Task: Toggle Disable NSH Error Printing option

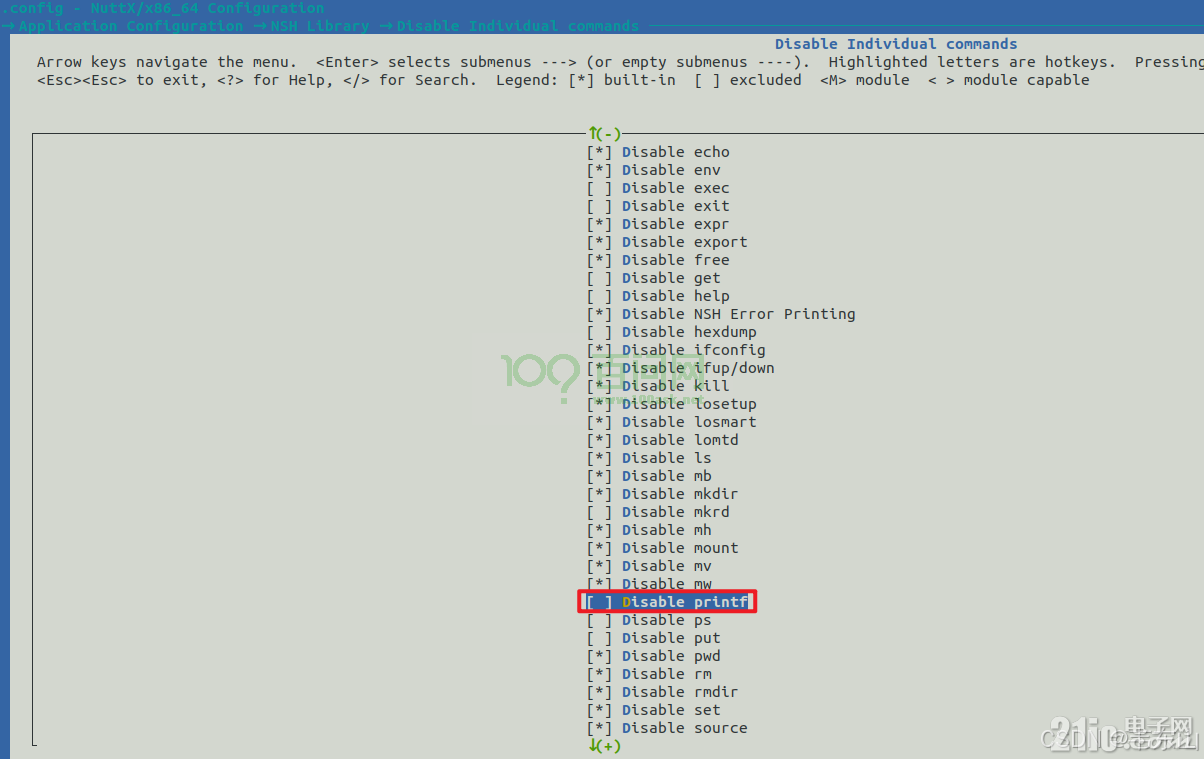Action: coord(721,314)
